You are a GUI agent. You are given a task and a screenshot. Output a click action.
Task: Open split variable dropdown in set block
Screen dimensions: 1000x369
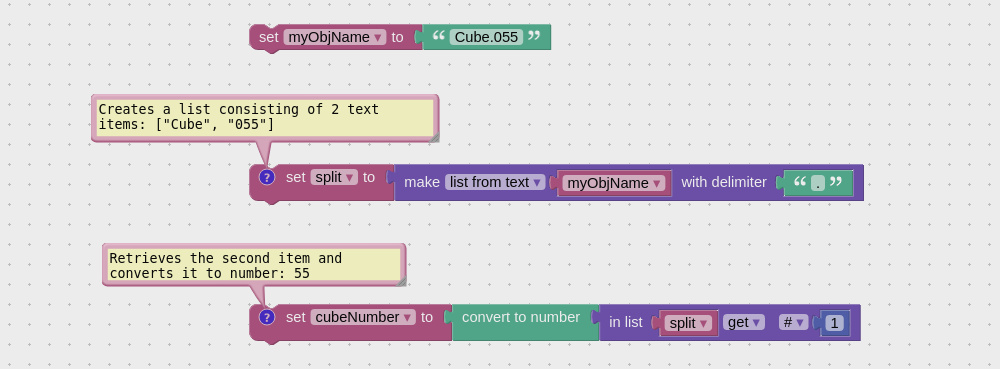[x=334, y=177]
